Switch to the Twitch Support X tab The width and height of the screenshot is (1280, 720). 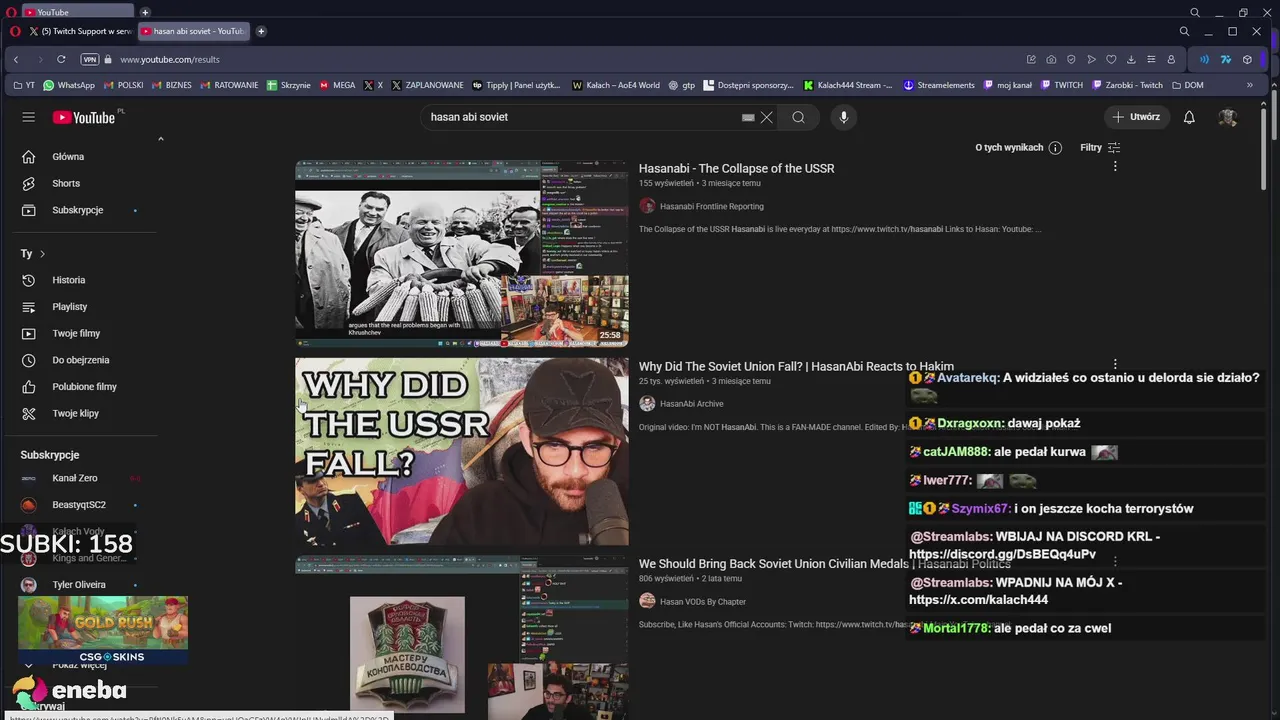80,31
